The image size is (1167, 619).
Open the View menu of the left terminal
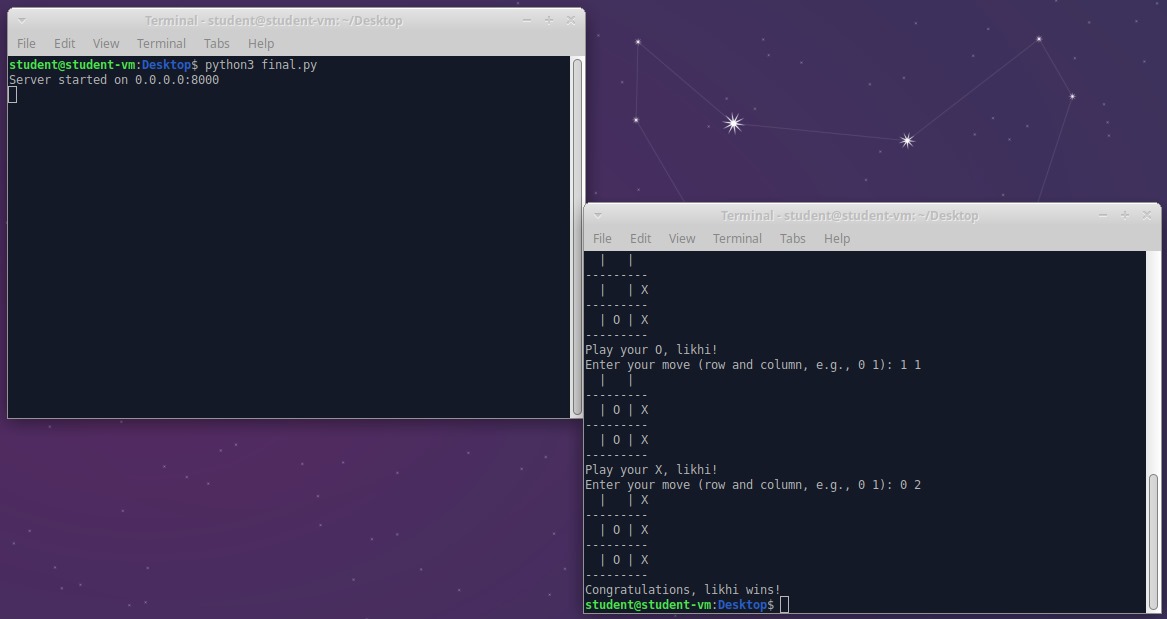[105, 43]
